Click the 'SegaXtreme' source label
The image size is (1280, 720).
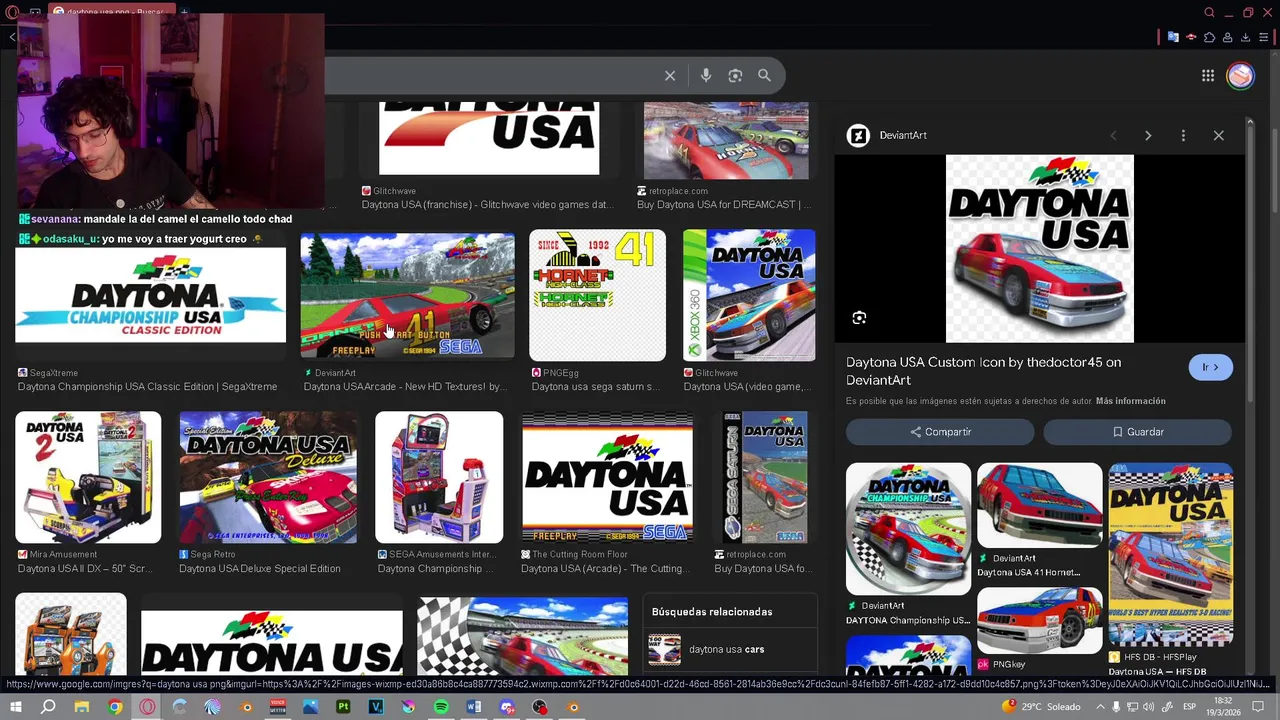(54, 372)
